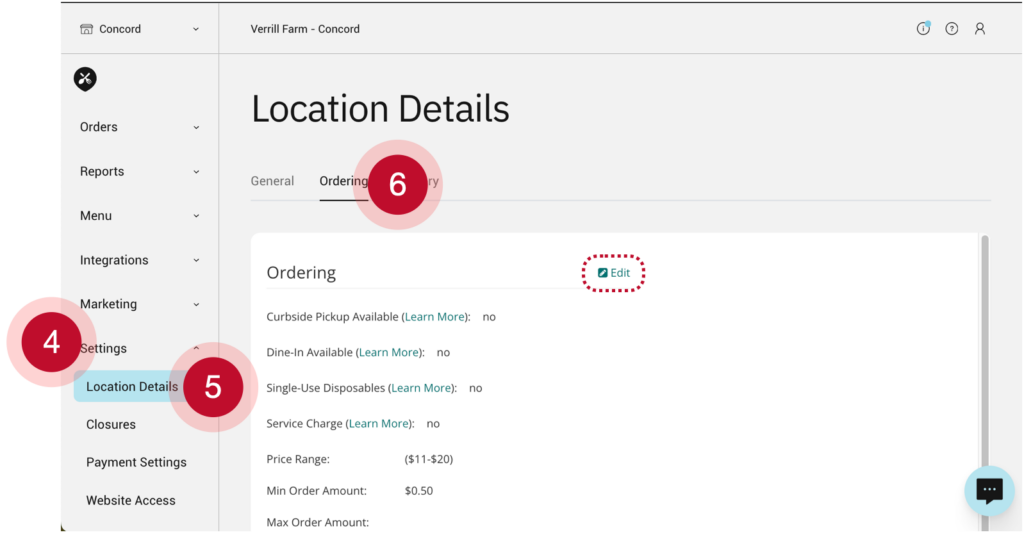Click the store icon beside Concord
The width and height of the screenshot is (1024, 537).
click(87, 29)
